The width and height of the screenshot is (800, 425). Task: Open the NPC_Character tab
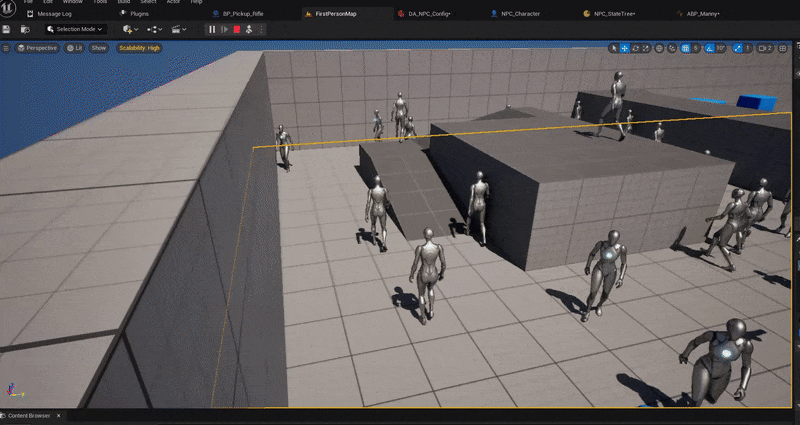[515, 14]
